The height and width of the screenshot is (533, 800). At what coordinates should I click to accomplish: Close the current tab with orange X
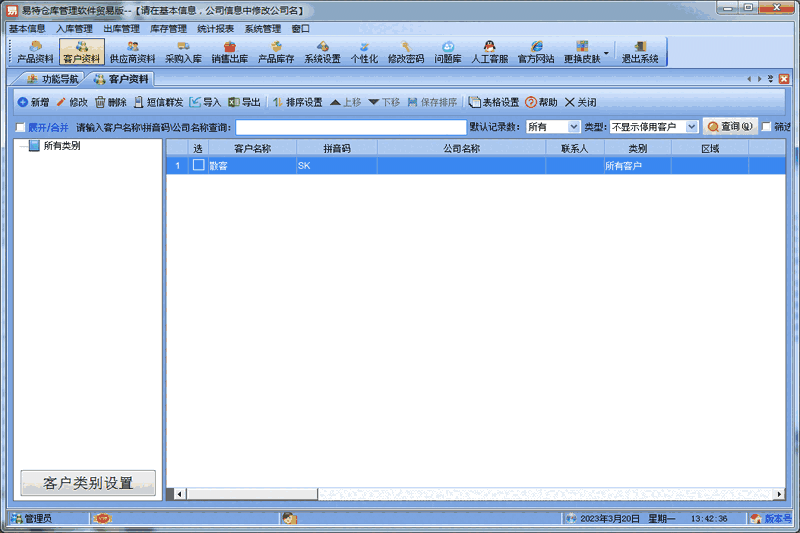(x=784, y=79)
